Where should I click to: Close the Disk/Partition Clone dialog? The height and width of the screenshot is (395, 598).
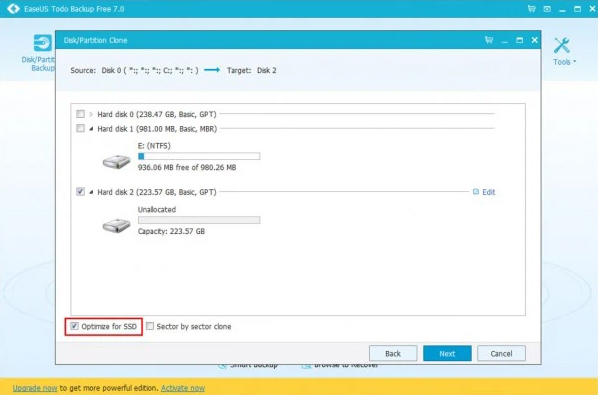click(x=534, y=40)
